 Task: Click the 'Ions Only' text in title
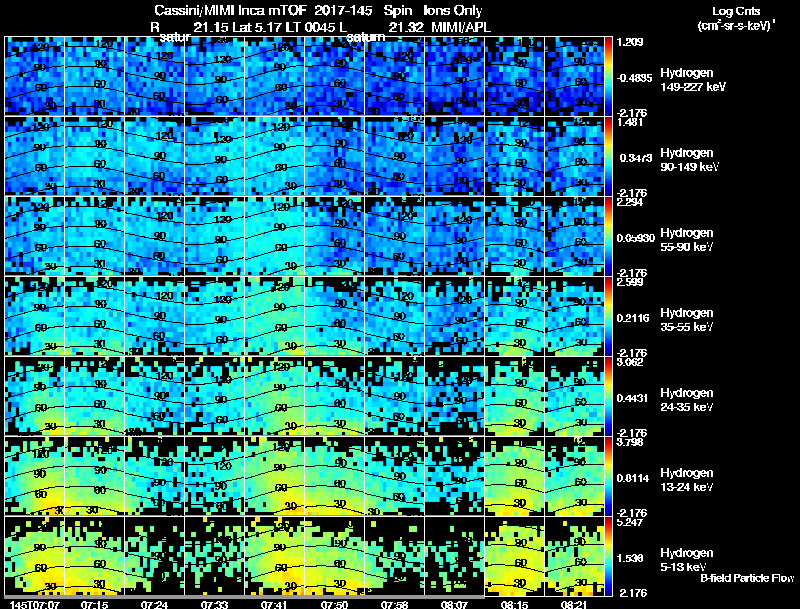coord(453,10)
